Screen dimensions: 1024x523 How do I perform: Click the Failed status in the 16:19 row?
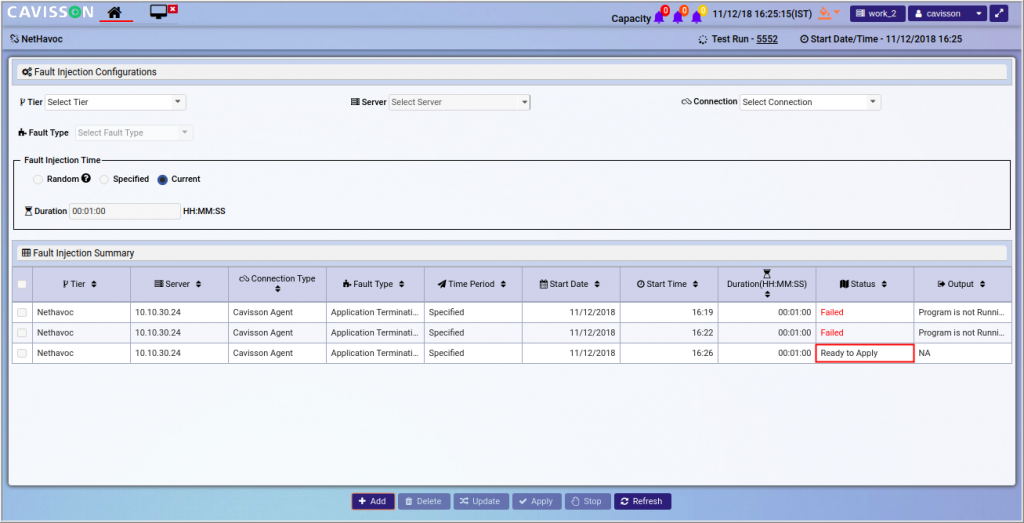coord(832,313)
